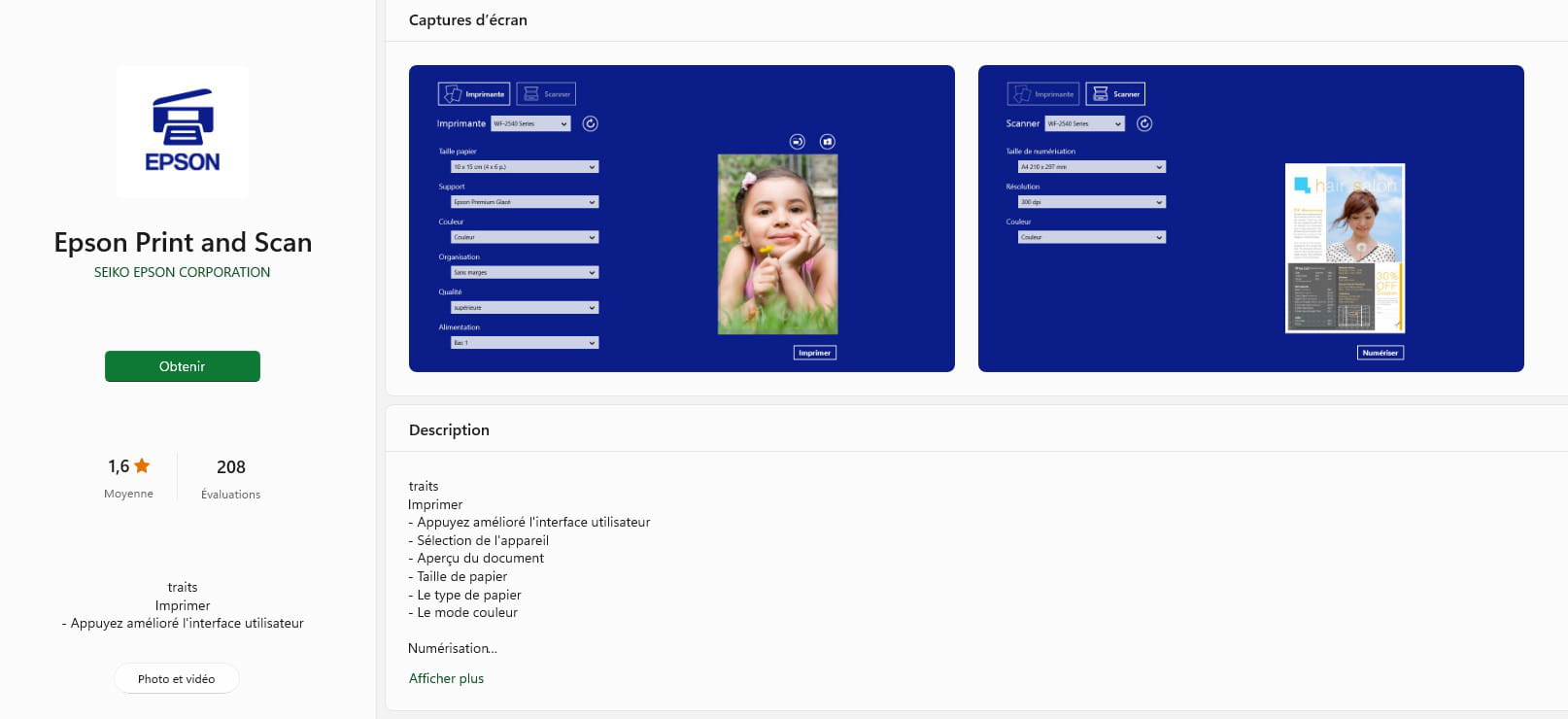Click the 'Numérisation...' text line
Screen dimensions: 1568x719
point(453,648)
